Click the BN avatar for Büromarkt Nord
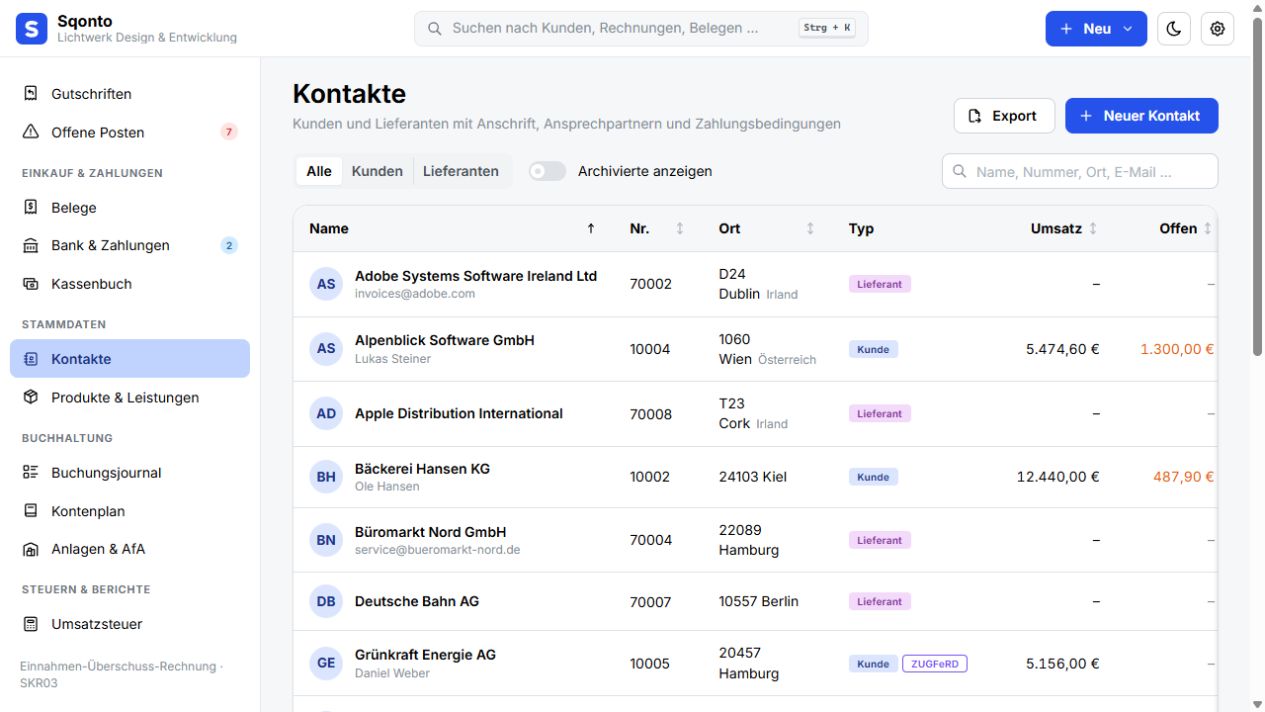Screen dimensions: 1265x712 (x=326, y=540)
